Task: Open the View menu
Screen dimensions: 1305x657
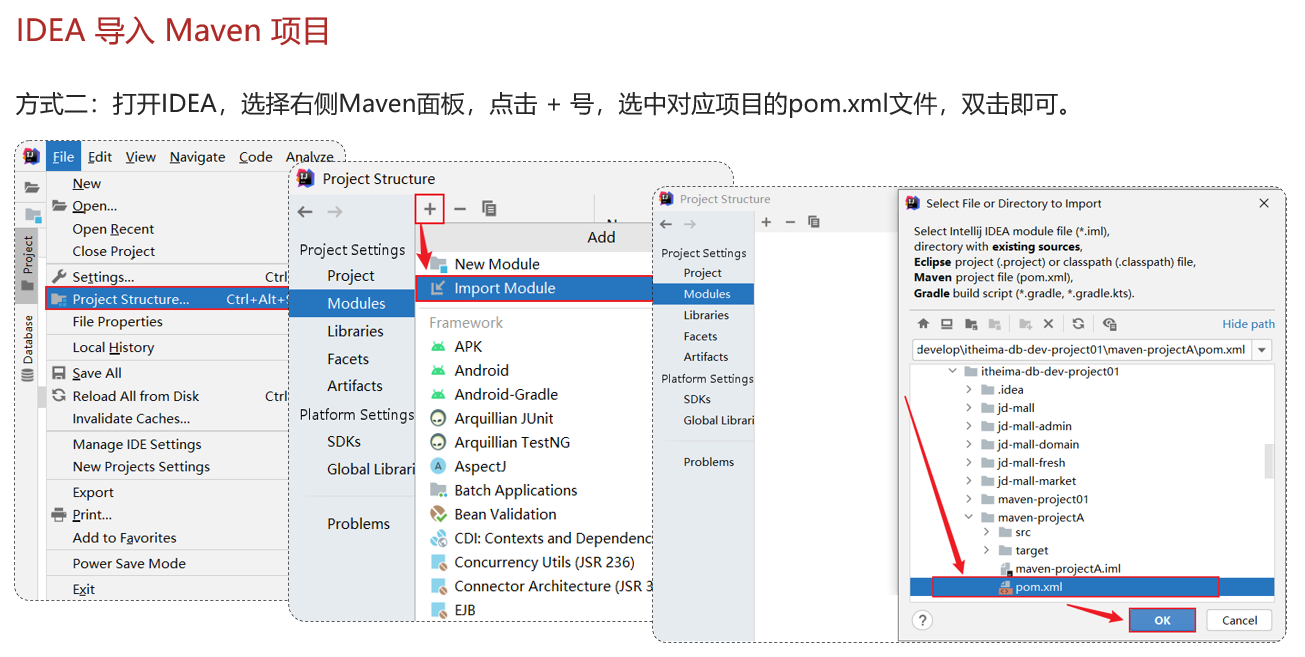Action: [x=140, y=157]
